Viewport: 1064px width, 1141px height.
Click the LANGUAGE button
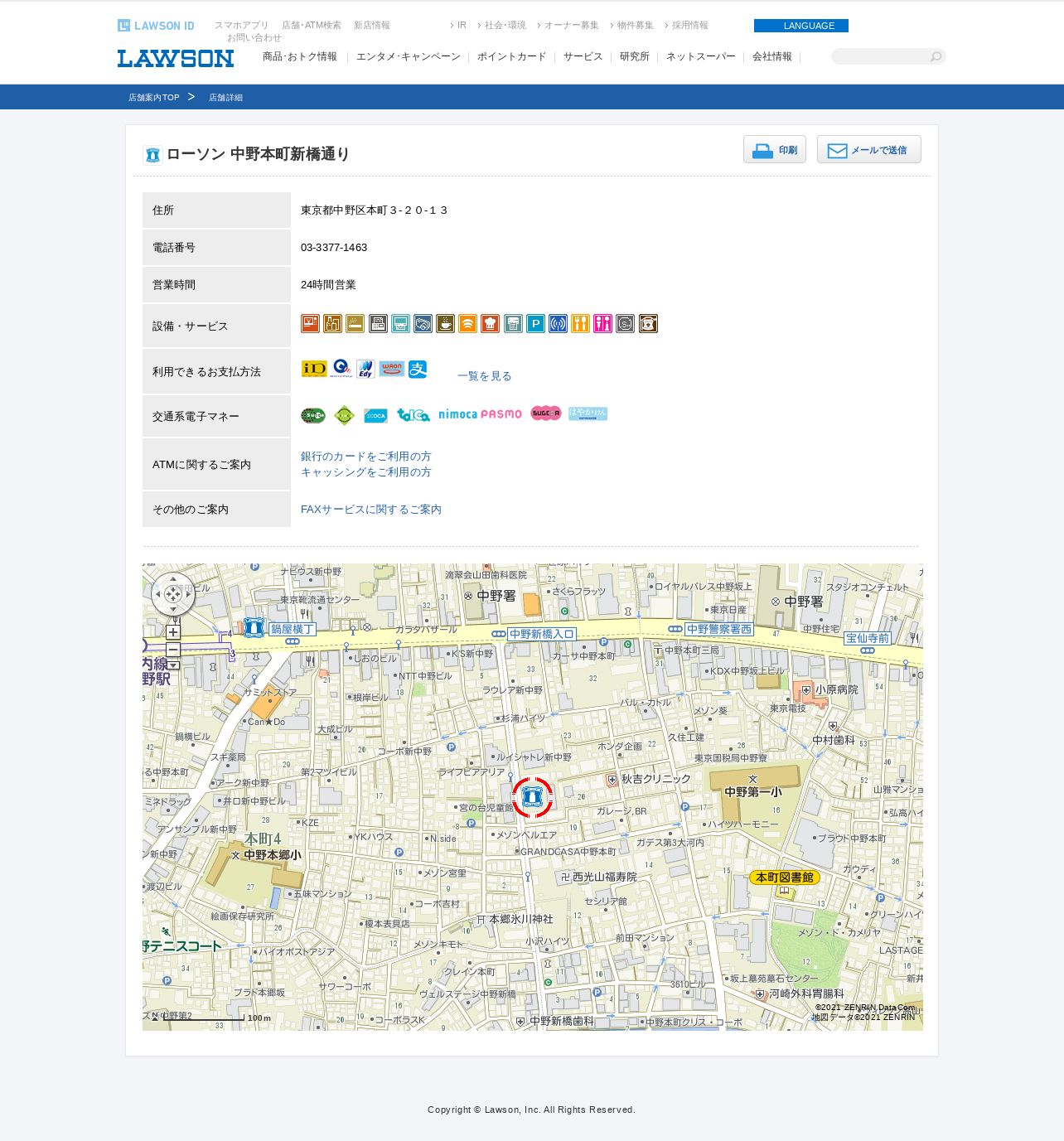[801, 26]
